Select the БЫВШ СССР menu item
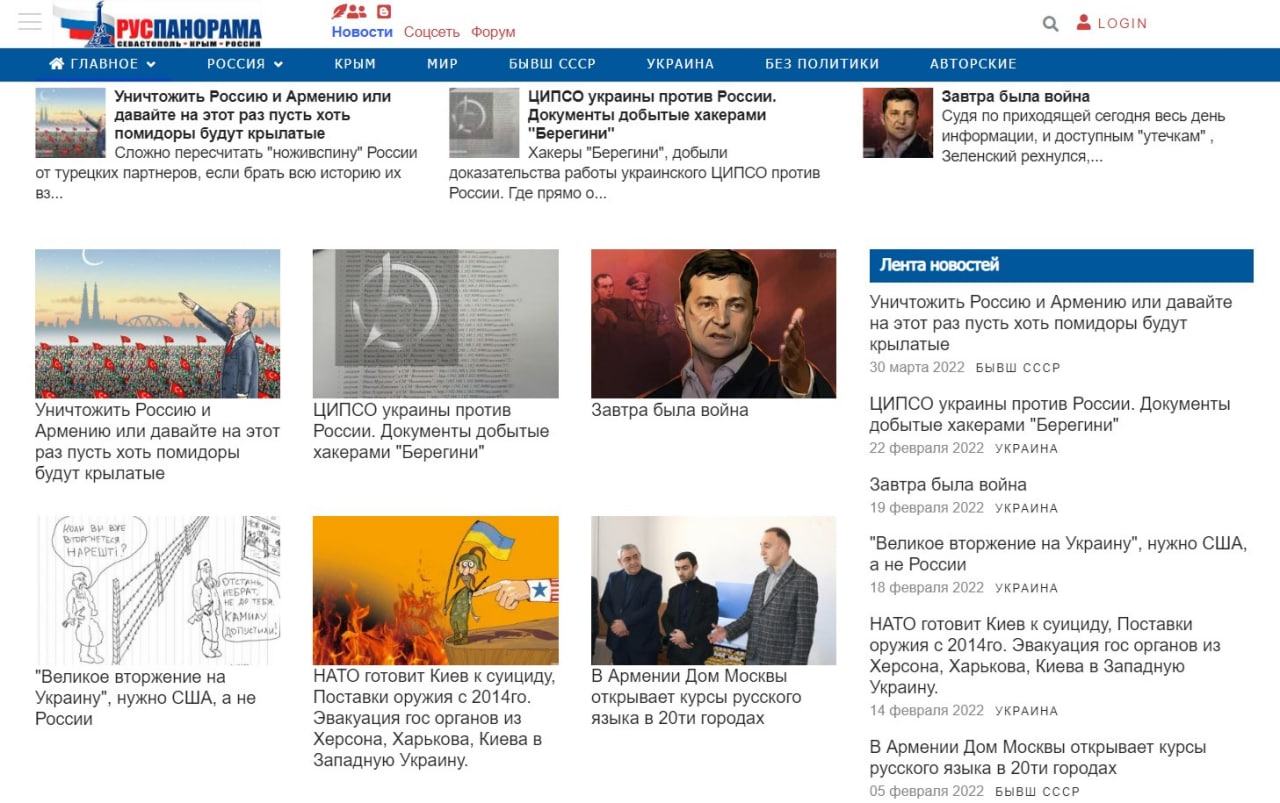Image resolution: width=1280 pixels, height=803 pixels. [x=552, y=64]
